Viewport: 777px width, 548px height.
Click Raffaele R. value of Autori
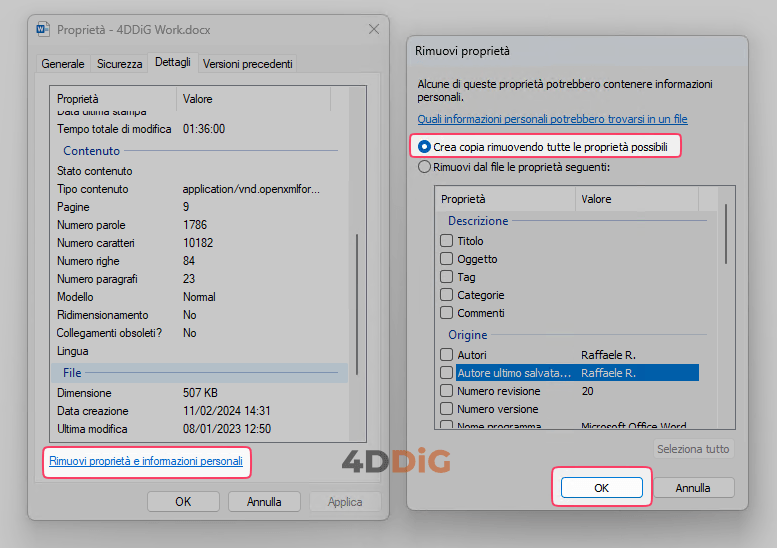[609, 355]
